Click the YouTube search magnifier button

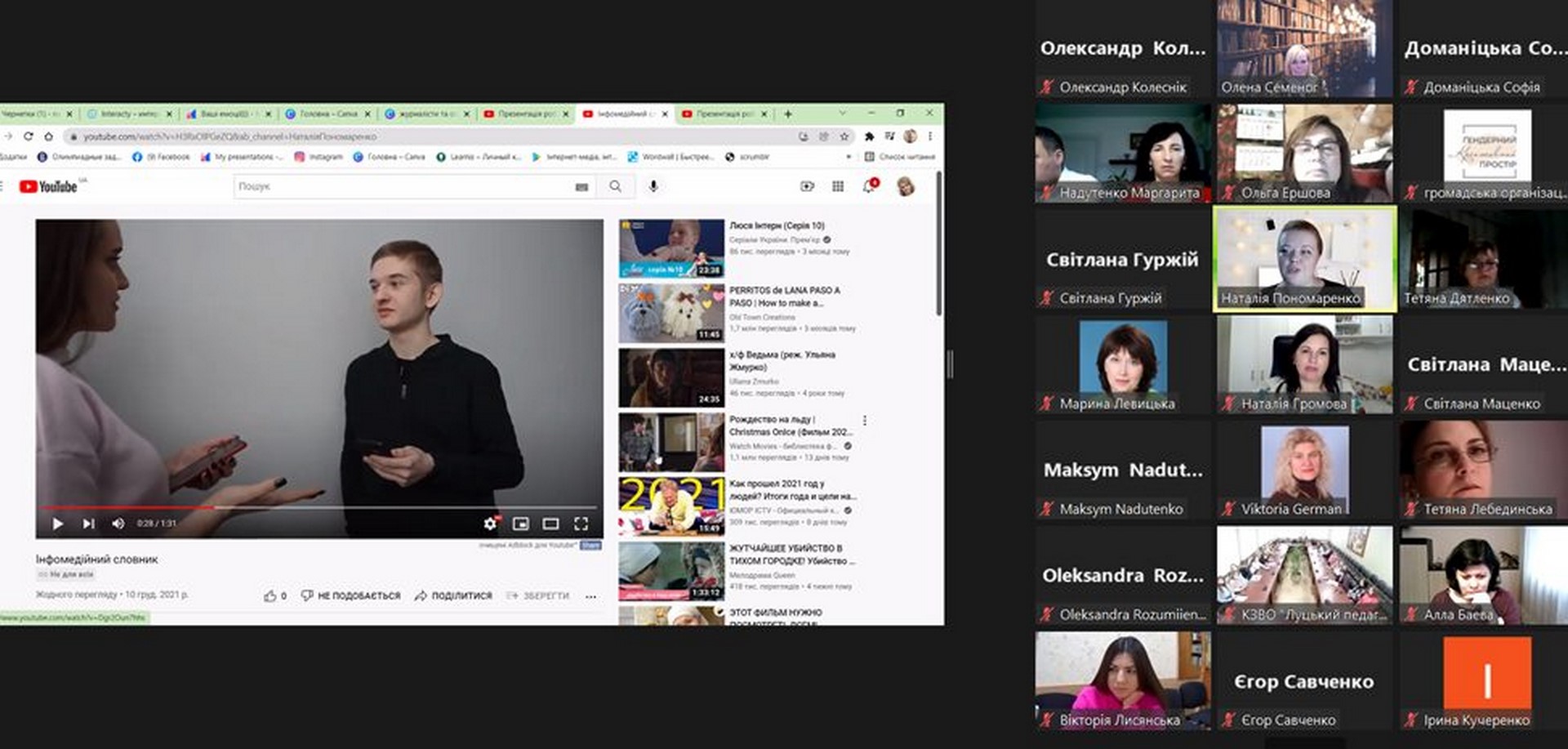tap(615, 187)
